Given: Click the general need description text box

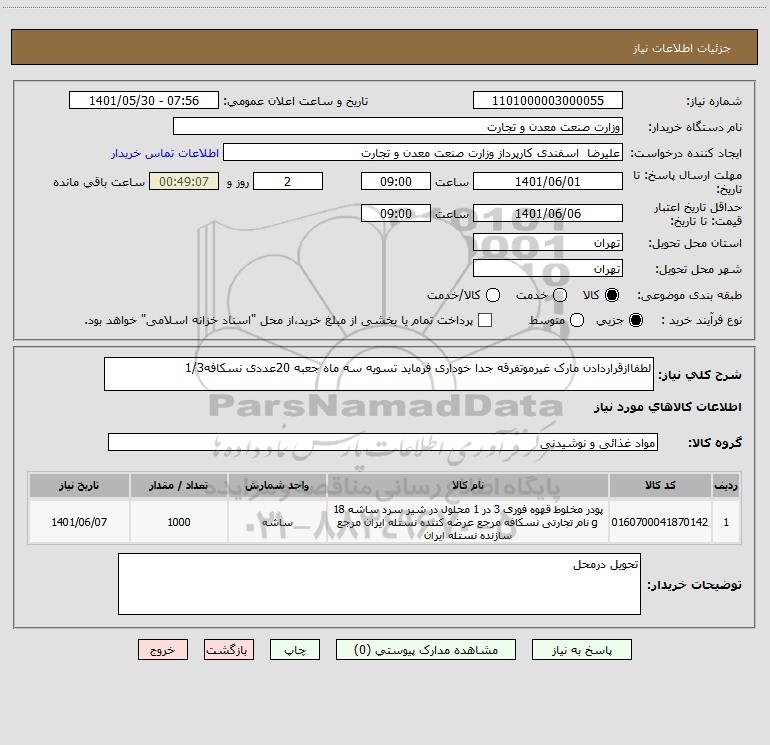Looking at the screenshot, I should point(379,374).
